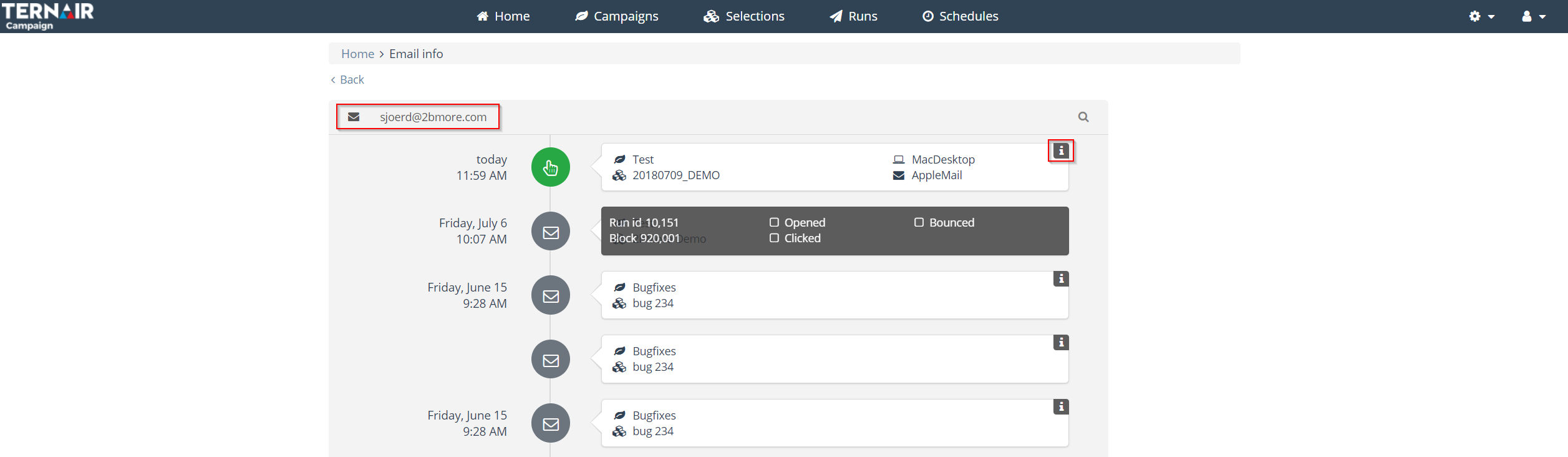Expand the user account dropdown
The height and width of the screenshot is (457, 1568).
click(x=1533, y=16)
